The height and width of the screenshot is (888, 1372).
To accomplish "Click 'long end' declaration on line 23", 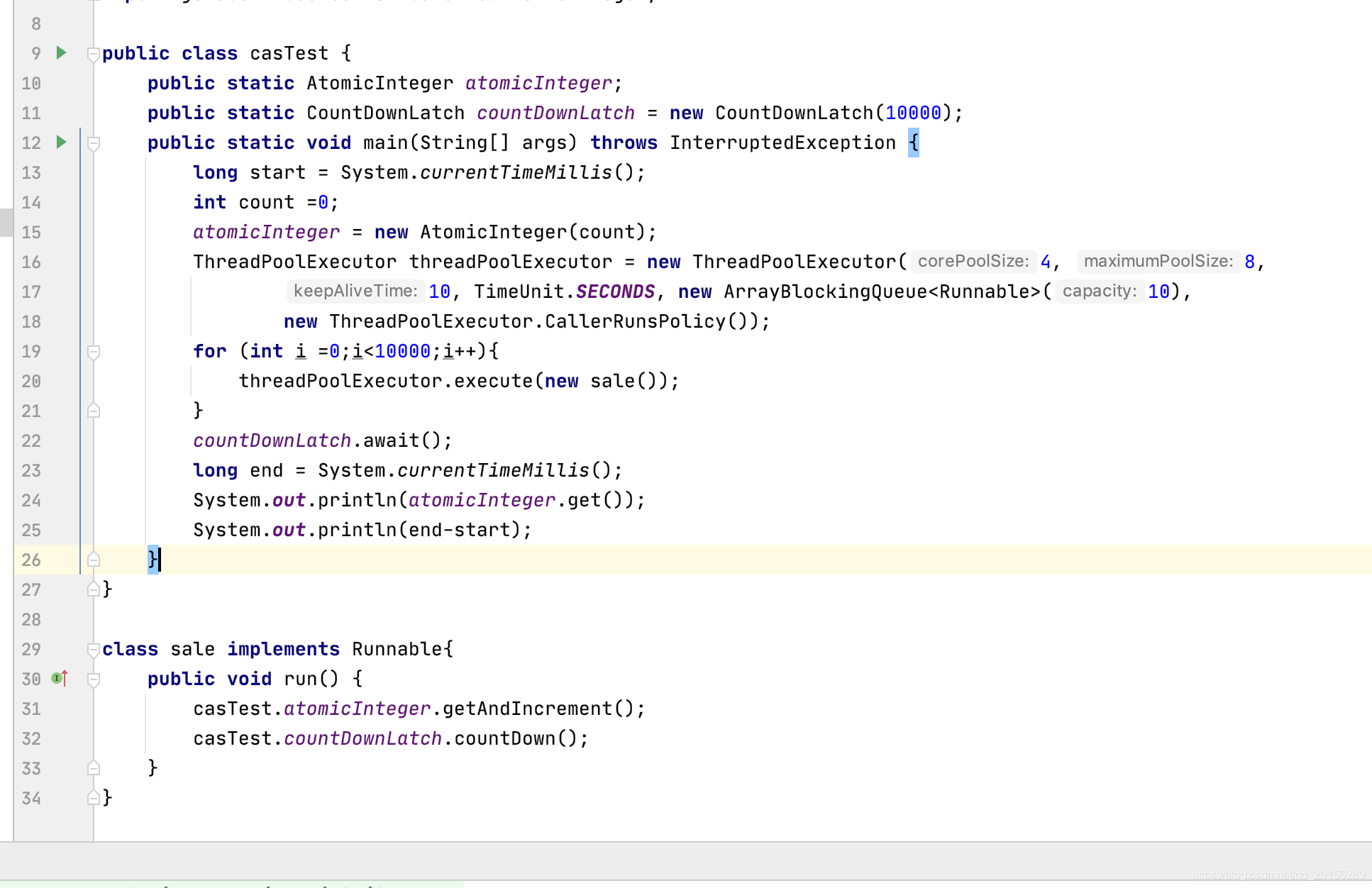I will [238, 470].
